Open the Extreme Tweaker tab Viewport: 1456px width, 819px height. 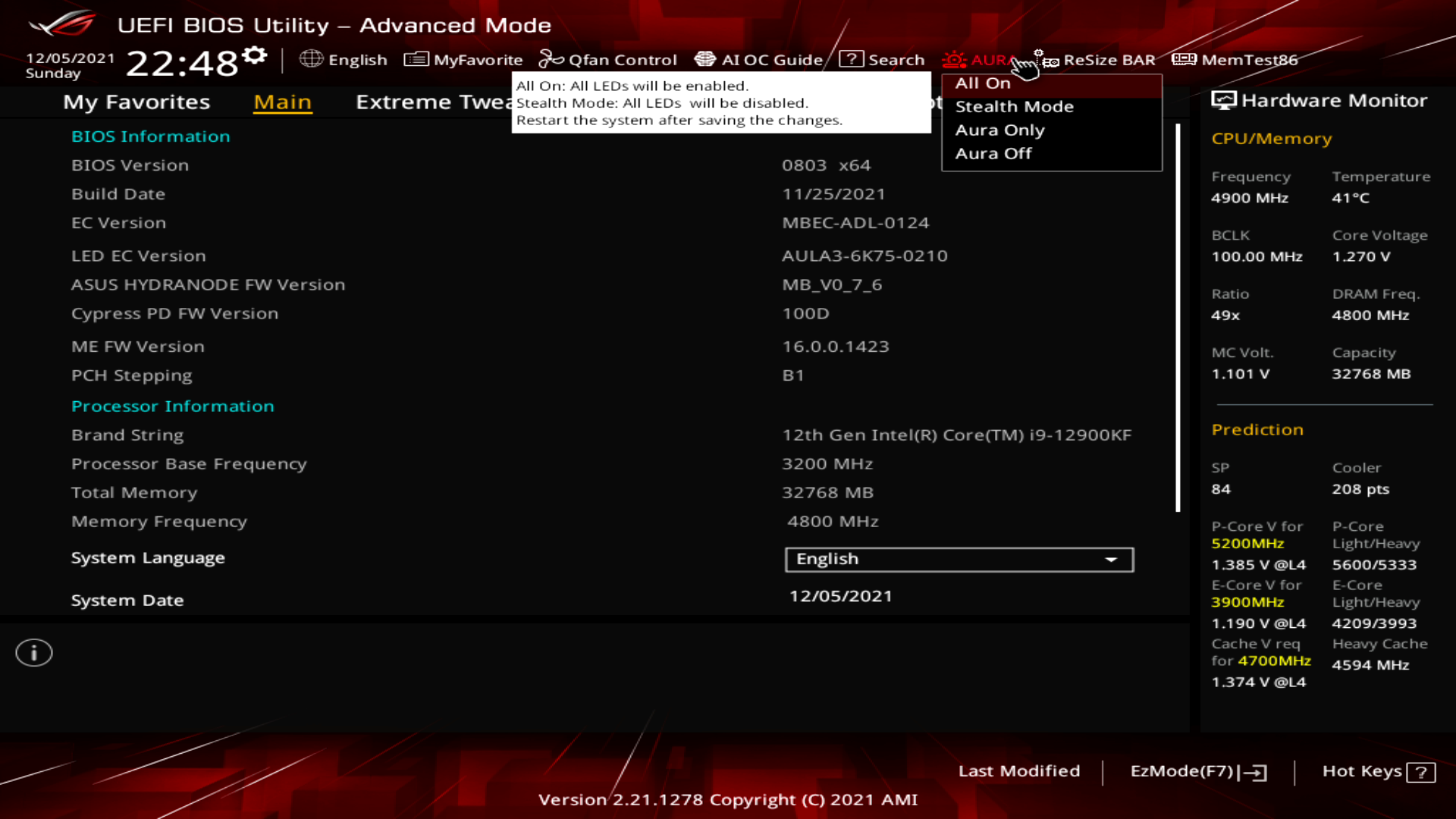click(x=433, y=102)
